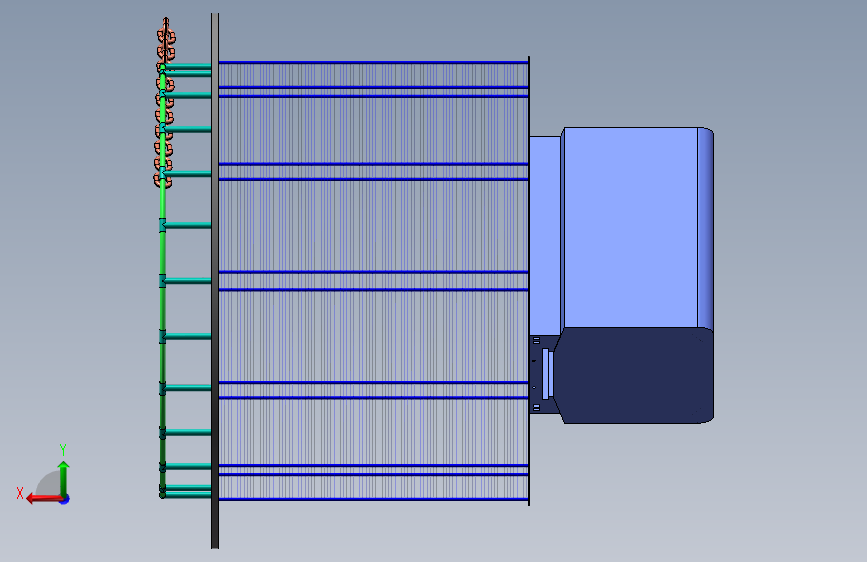Screen dimensions: 867x562
Task: Select the tall dark gray vertical plate
Action: click(215, 281)
